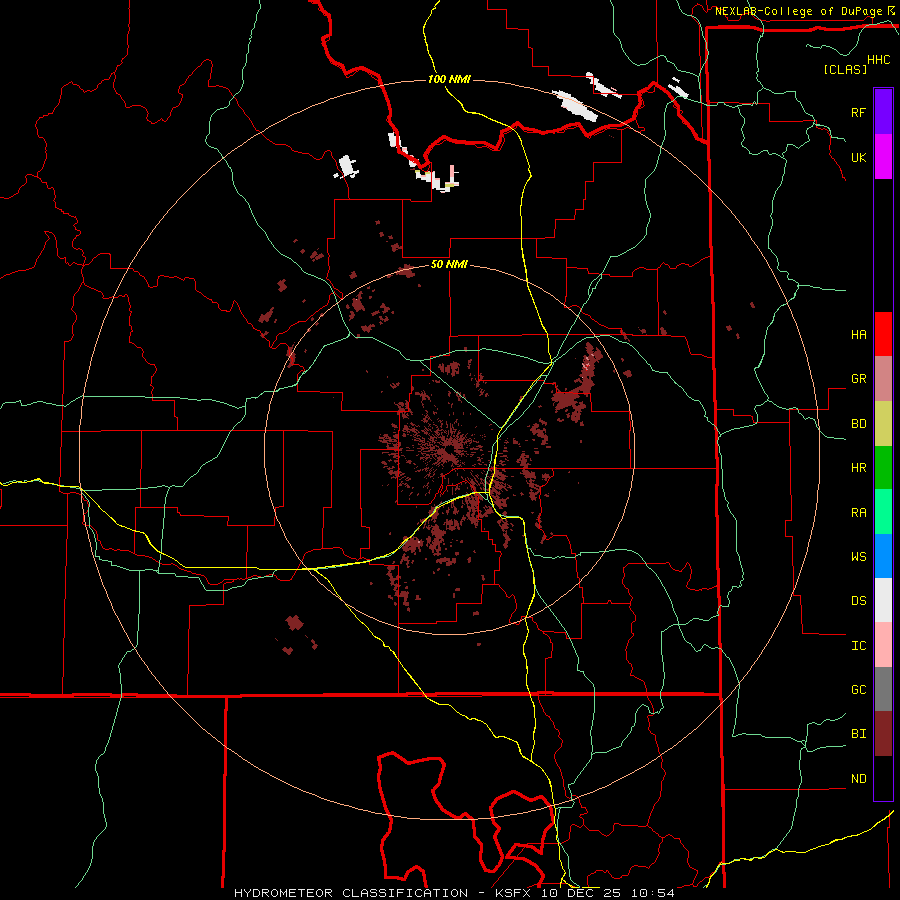The width and height of the screenshot is (900, 900).
Task: Click the HYDROMETEOR CLASSIFICATION title text
Action: pyautogui.click(x=350, y=893)
